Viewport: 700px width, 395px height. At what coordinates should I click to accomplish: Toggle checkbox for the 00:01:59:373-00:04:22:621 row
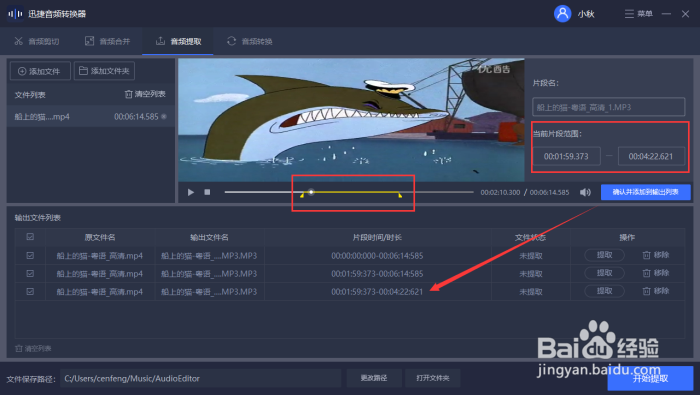[x=30, y=291]
